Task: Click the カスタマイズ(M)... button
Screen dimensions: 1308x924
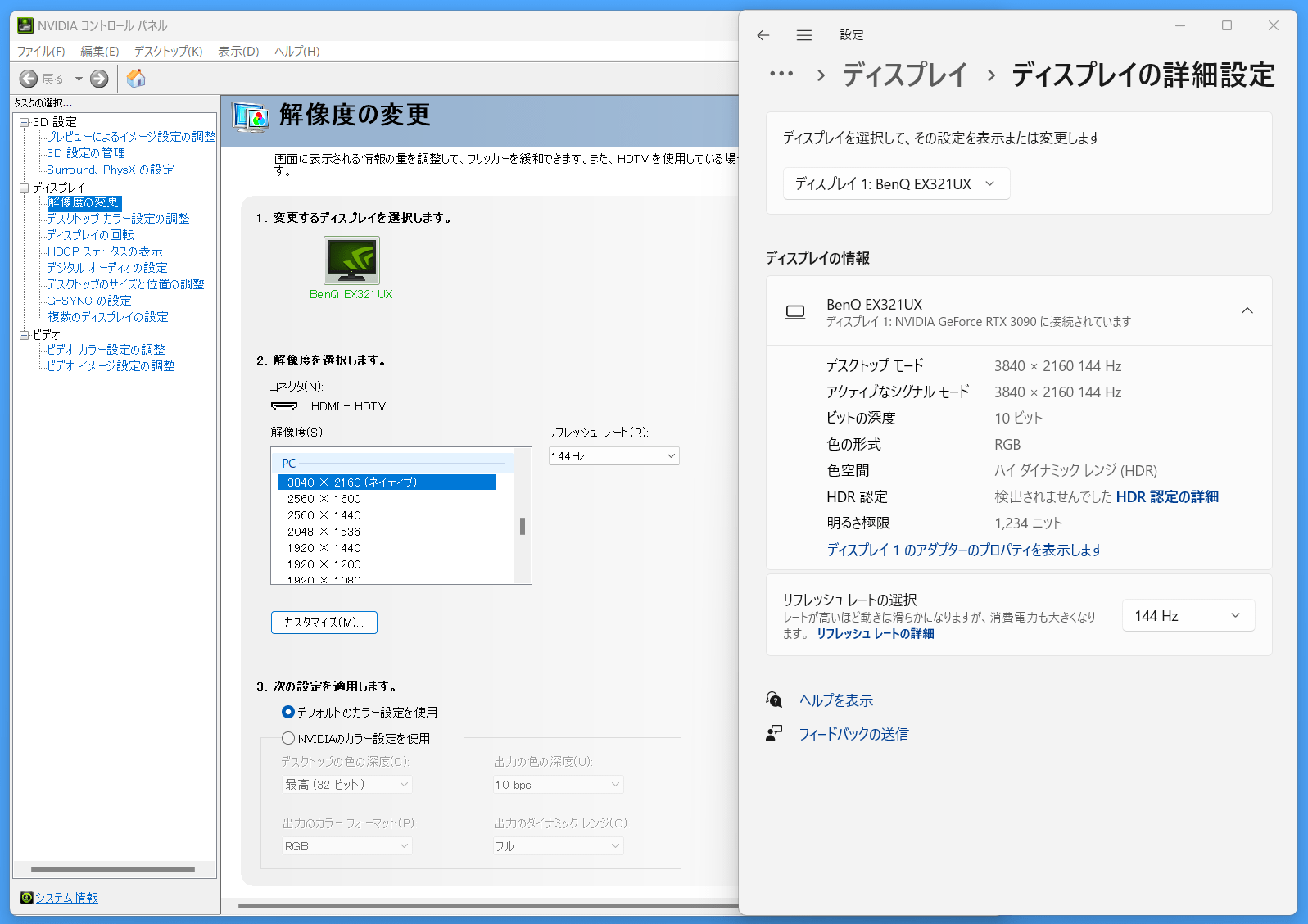Action: pyautogui.click(x=324, y=623)
